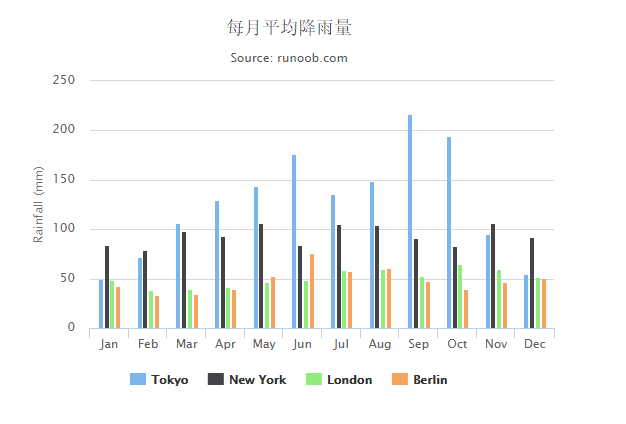Viewport: 626px width, 424px height.
Task: Click the orange Berlin bar in Jun
Action: [x=311, y=291]
